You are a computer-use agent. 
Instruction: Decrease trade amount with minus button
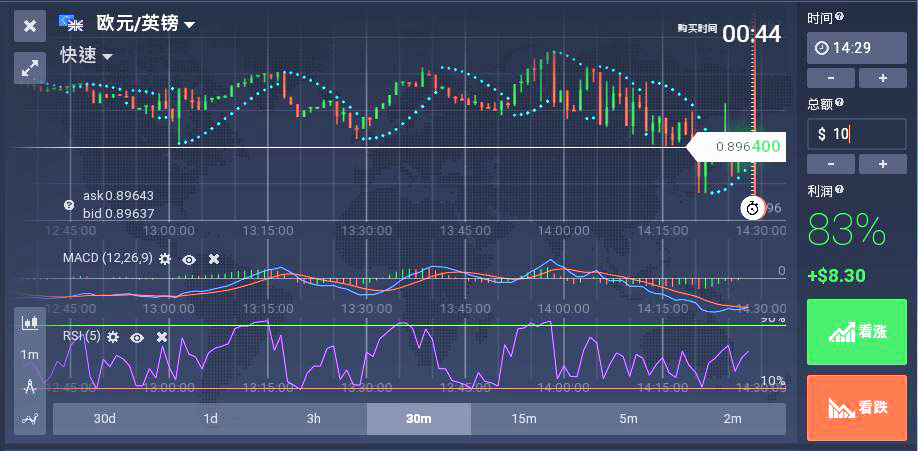(x=831, y=165)
